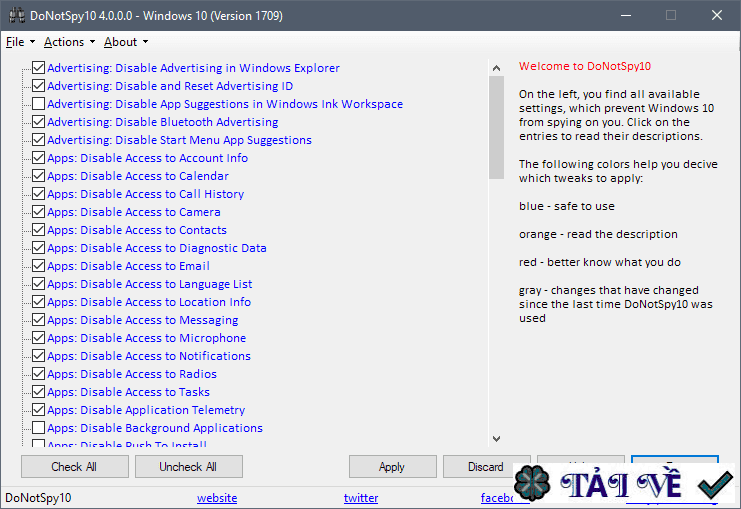Screen dimensions: 741x509
Task: Toggle Disable Access to Contacts checkbox
Action: click(39, 229)
